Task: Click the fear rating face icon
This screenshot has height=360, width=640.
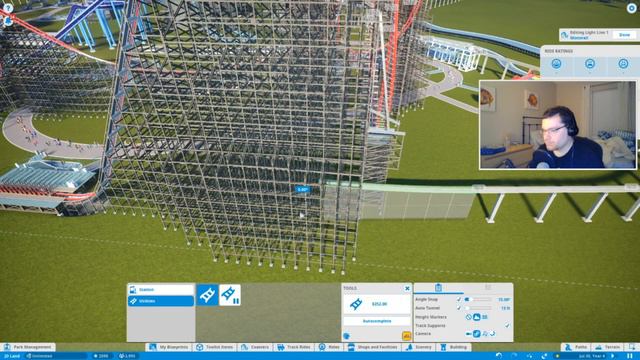Action: coord(590,64)
